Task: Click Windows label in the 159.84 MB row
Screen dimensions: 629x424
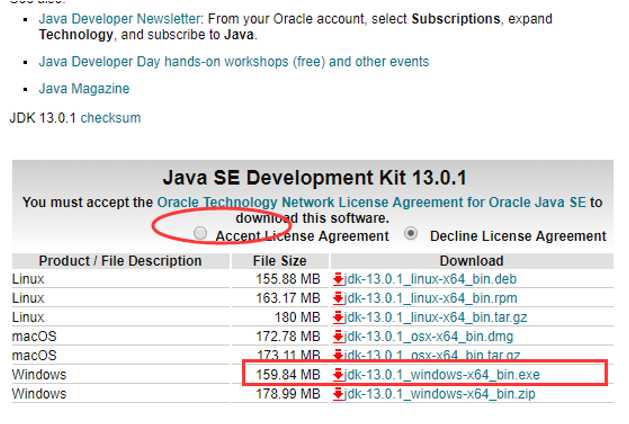Action: click(x=39, y=375)
